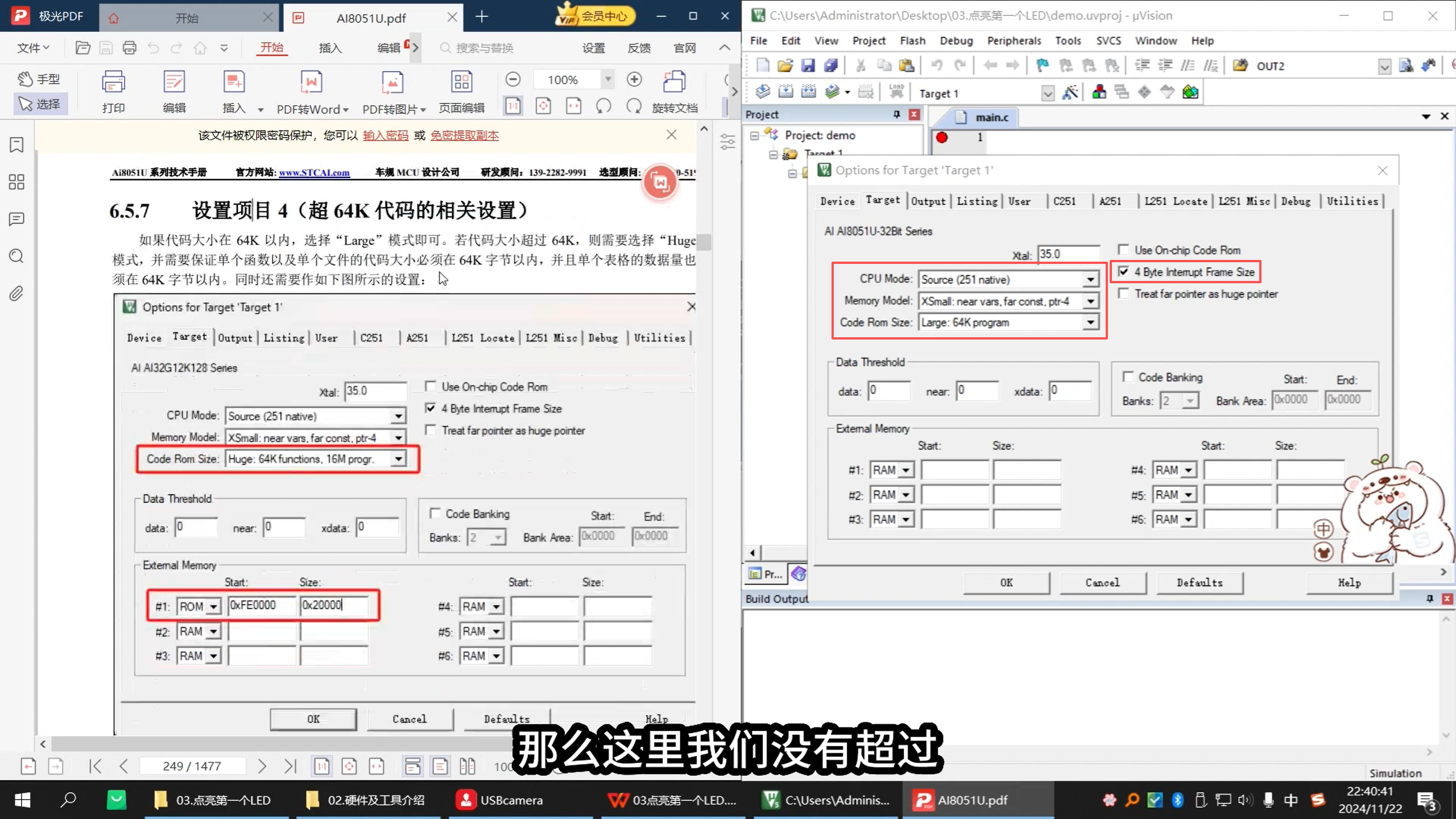
Task: Open the 页面编辑 page editing tool
Action: 461,91
